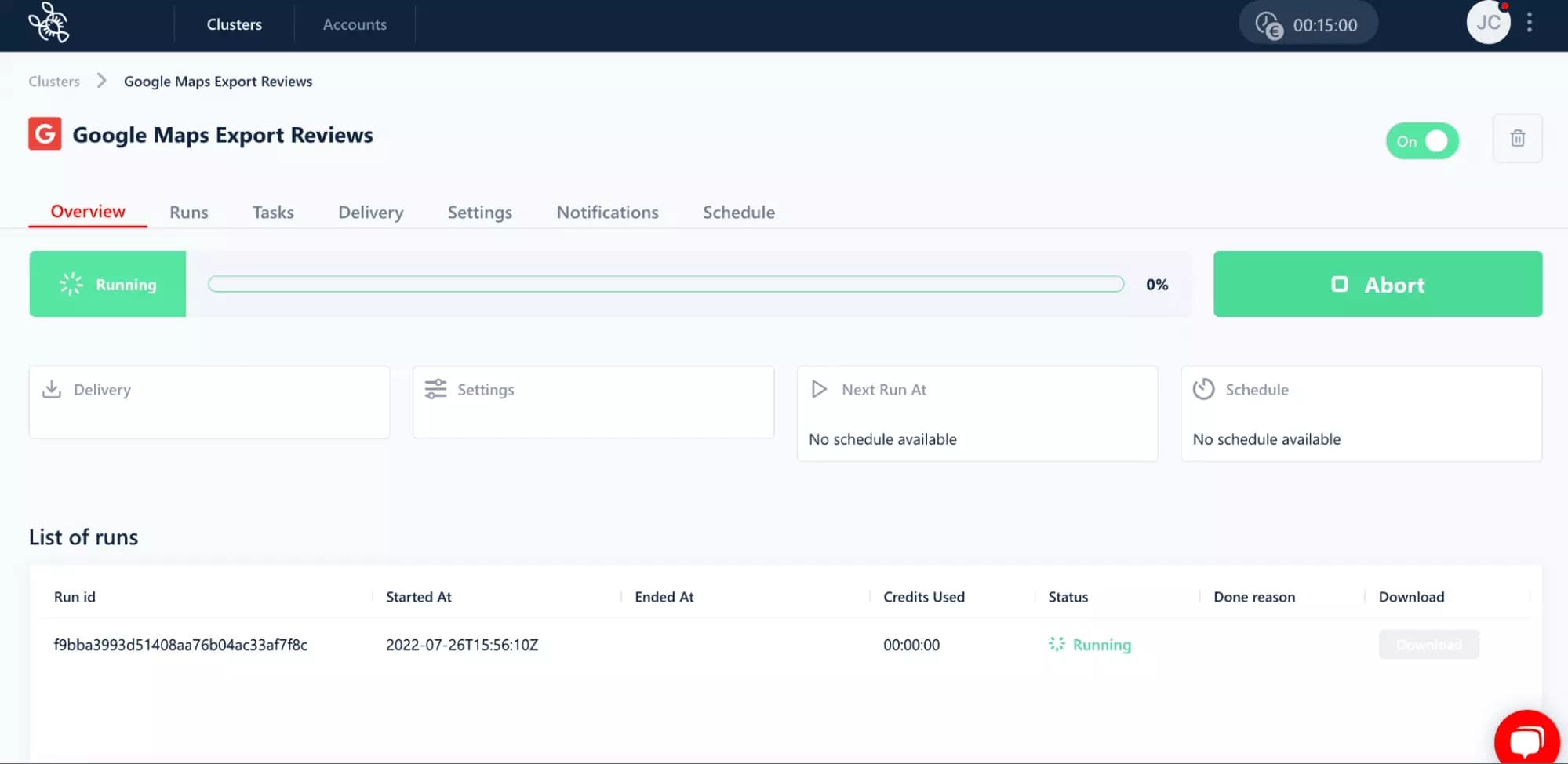Click the Running status spinner icon in the run row

pyautogui.click(x=1057, y=644)
